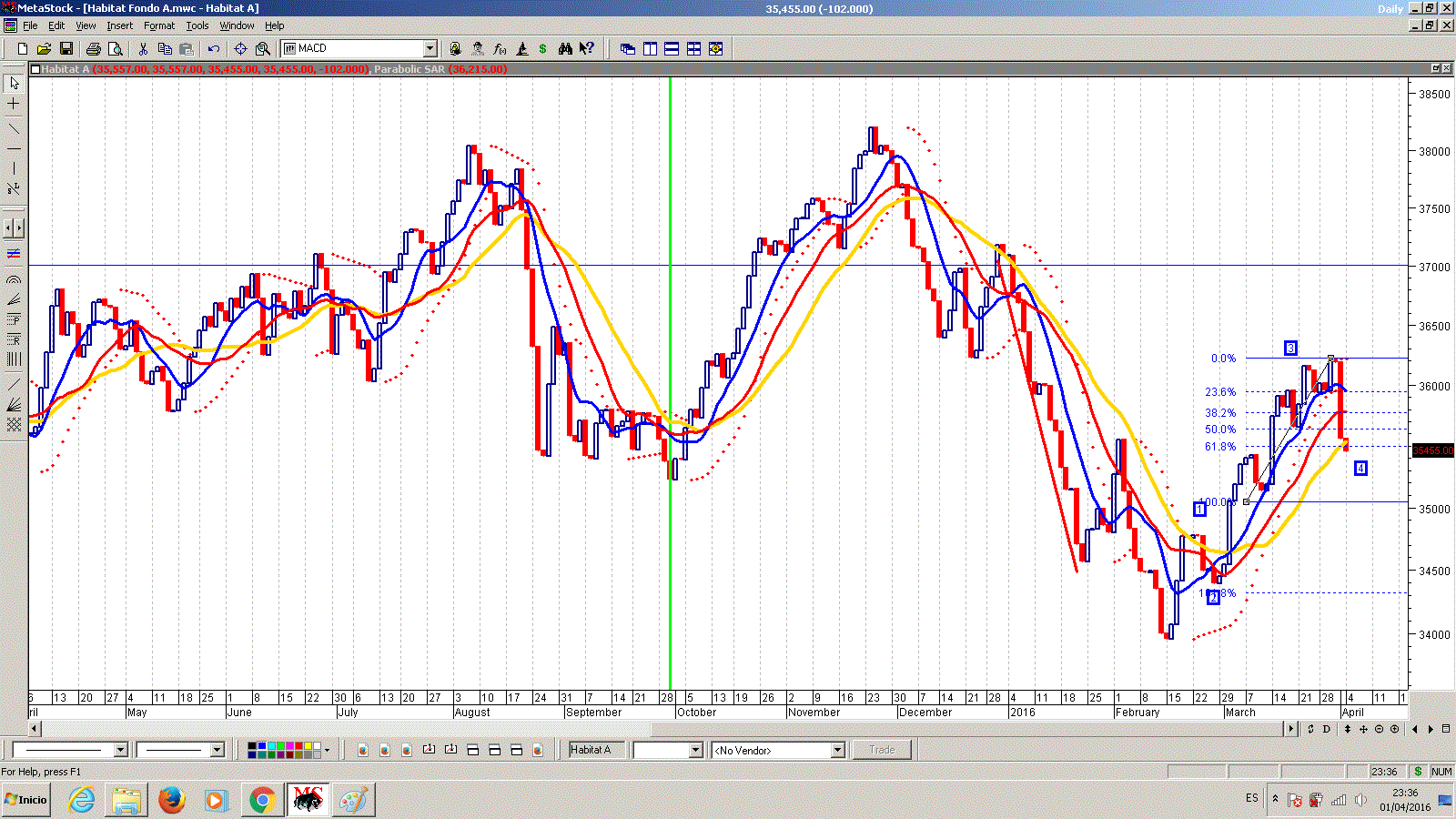Select the arrow pointer tool
Screen dimensions: 1456x819
point(14,83)
